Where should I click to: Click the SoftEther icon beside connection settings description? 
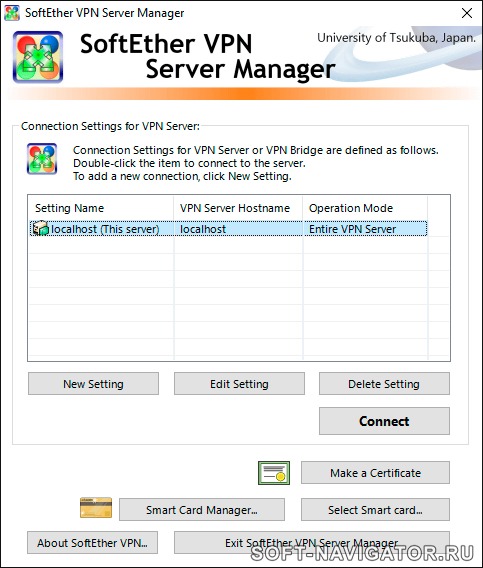click(x=42, y=159)
